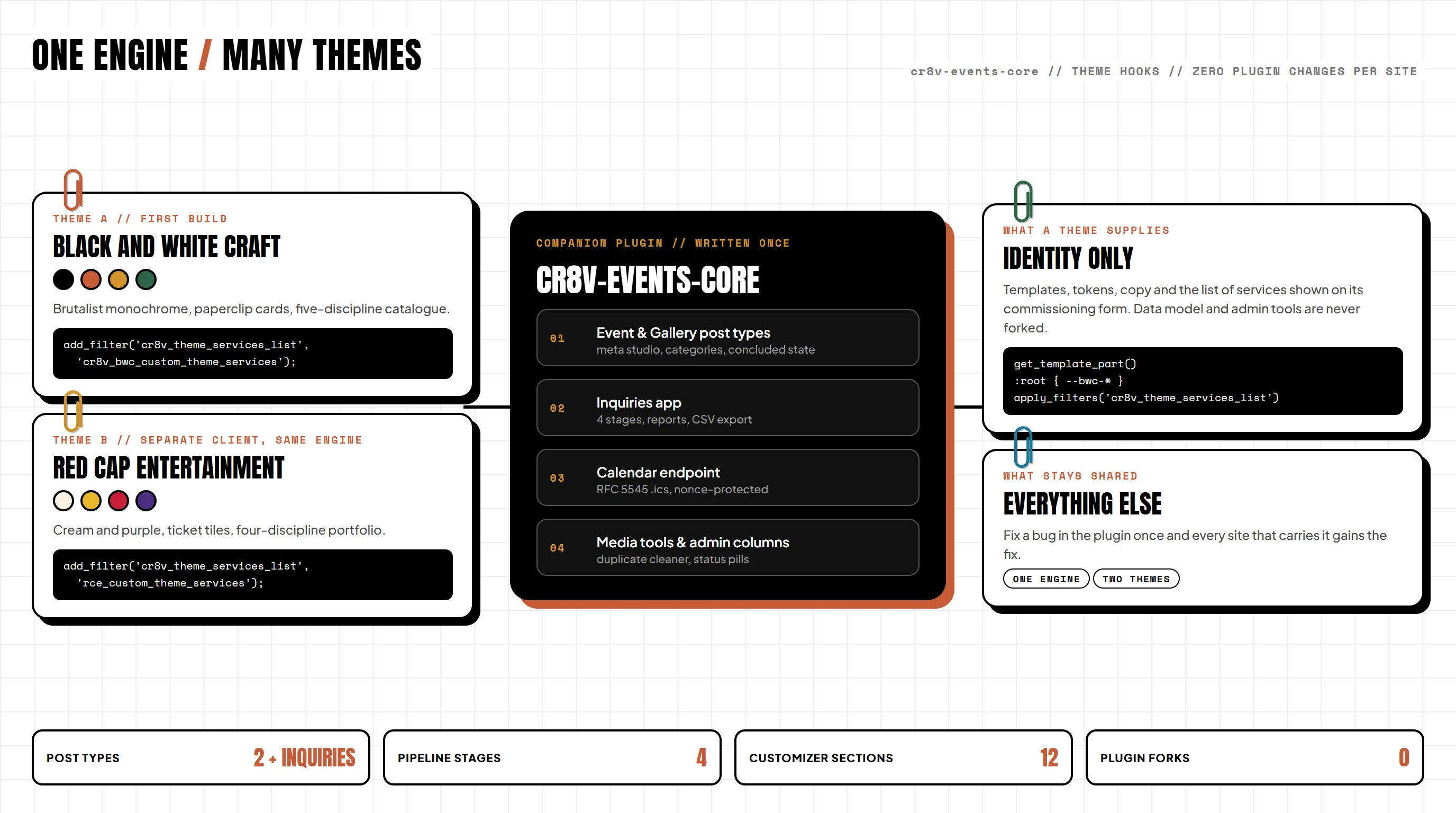Click the 'Identity Only' heading
The width and height of the screenshot is (1456, 813).
[x=1068, y=258]
